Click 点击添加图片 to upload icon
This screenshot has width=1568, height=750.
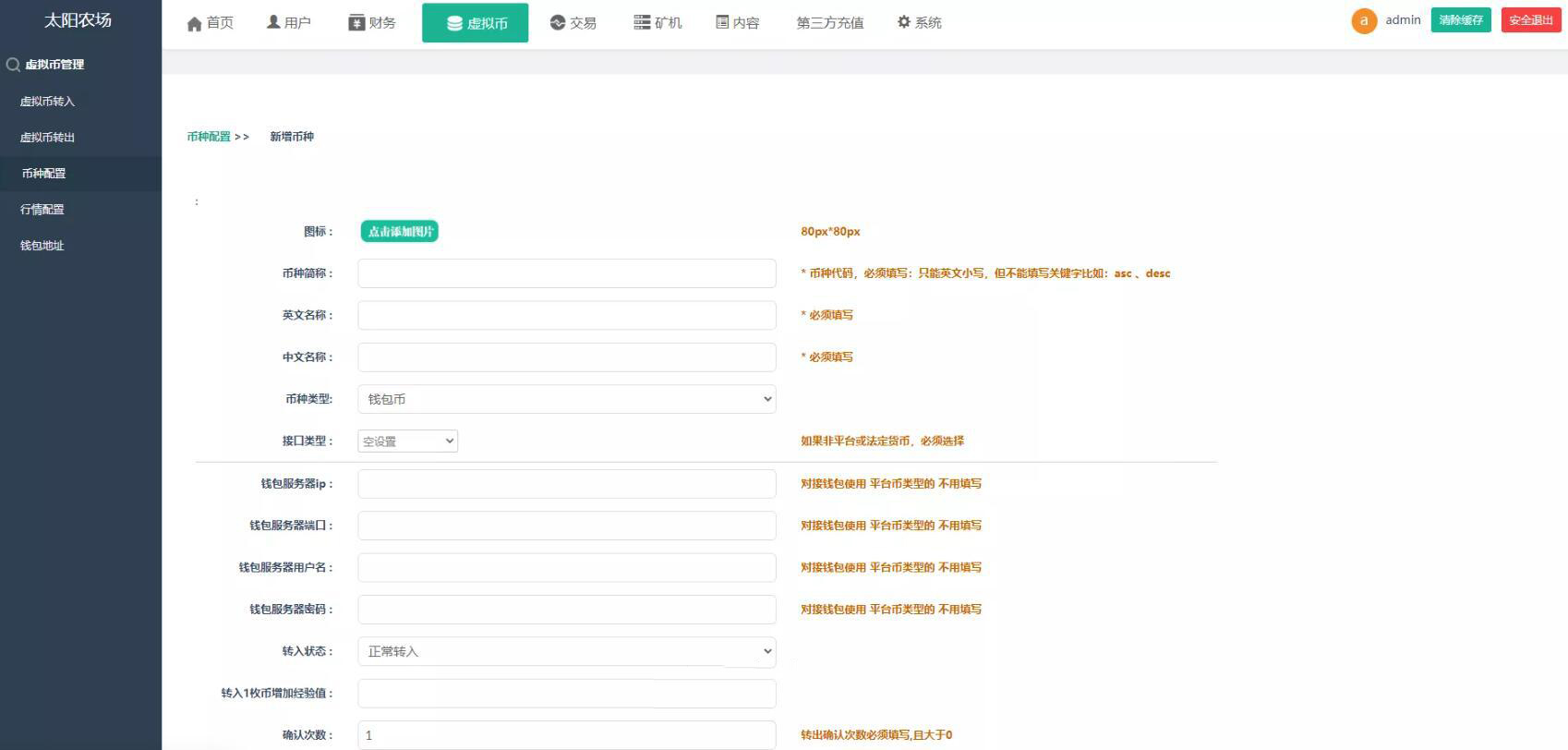(x=399, y=232)
